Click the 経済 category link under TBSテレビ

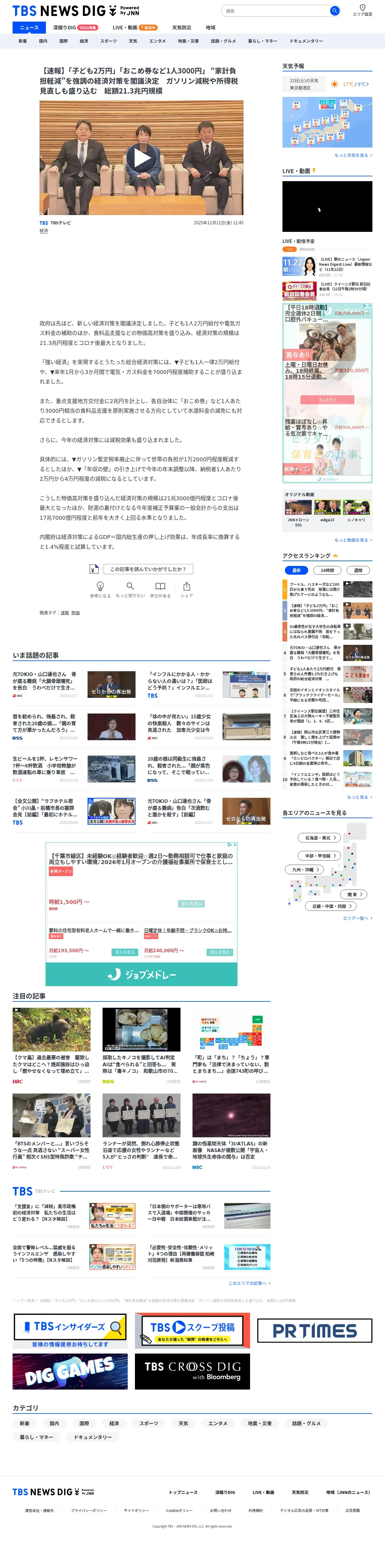(44, 231)
